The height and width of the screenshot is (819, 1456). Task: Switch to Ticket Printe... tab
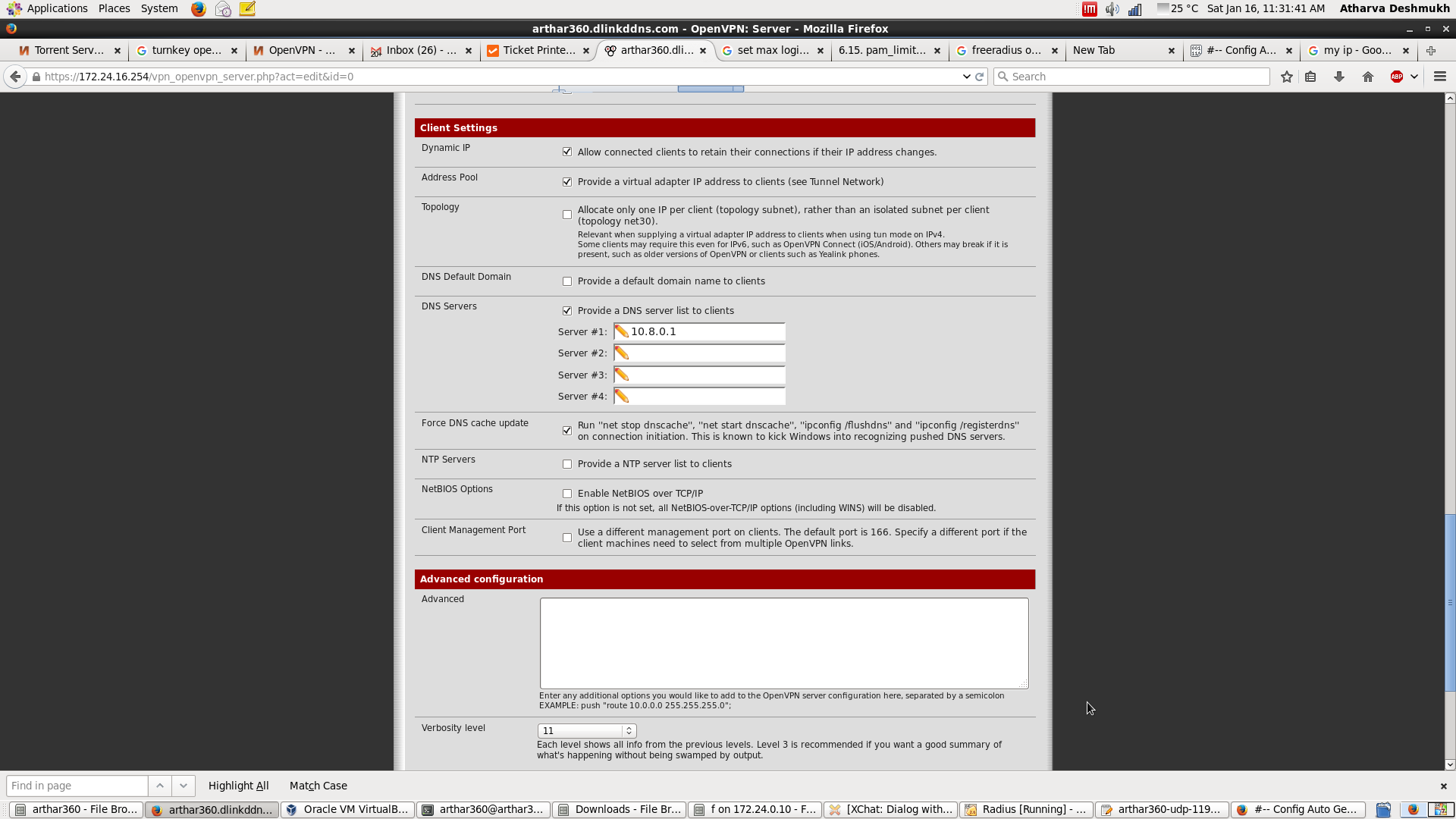click(538, 51)
